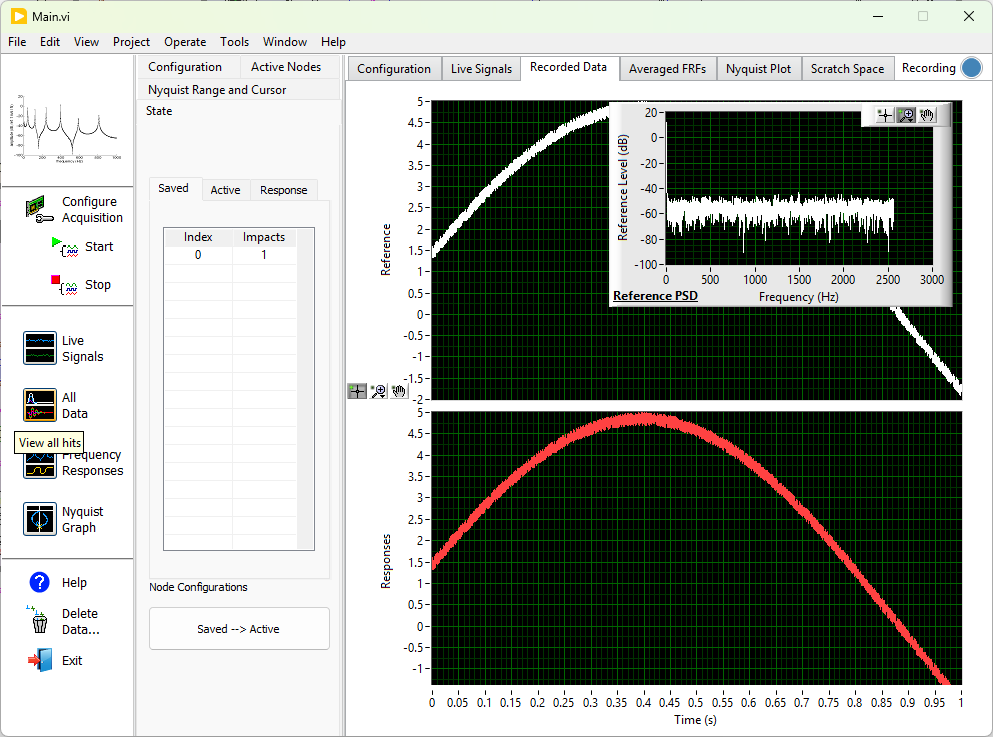993x737 pixels.
Task: Click the Configure Acquisition icon
Action: tap(39, 210)
